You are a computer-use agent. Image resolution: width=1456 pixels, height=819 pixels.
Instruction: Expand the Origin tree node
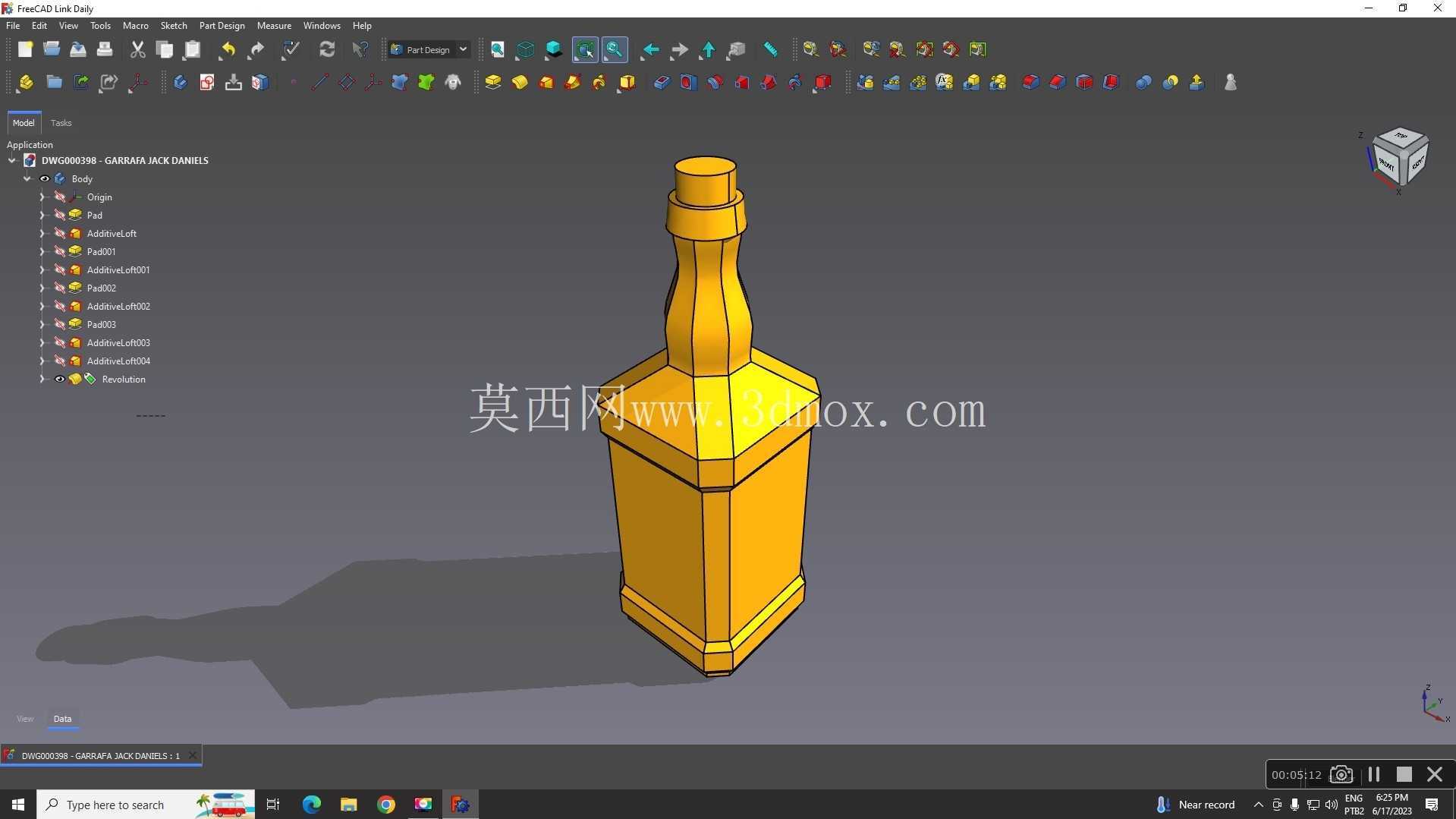click(x=42, y=197)
